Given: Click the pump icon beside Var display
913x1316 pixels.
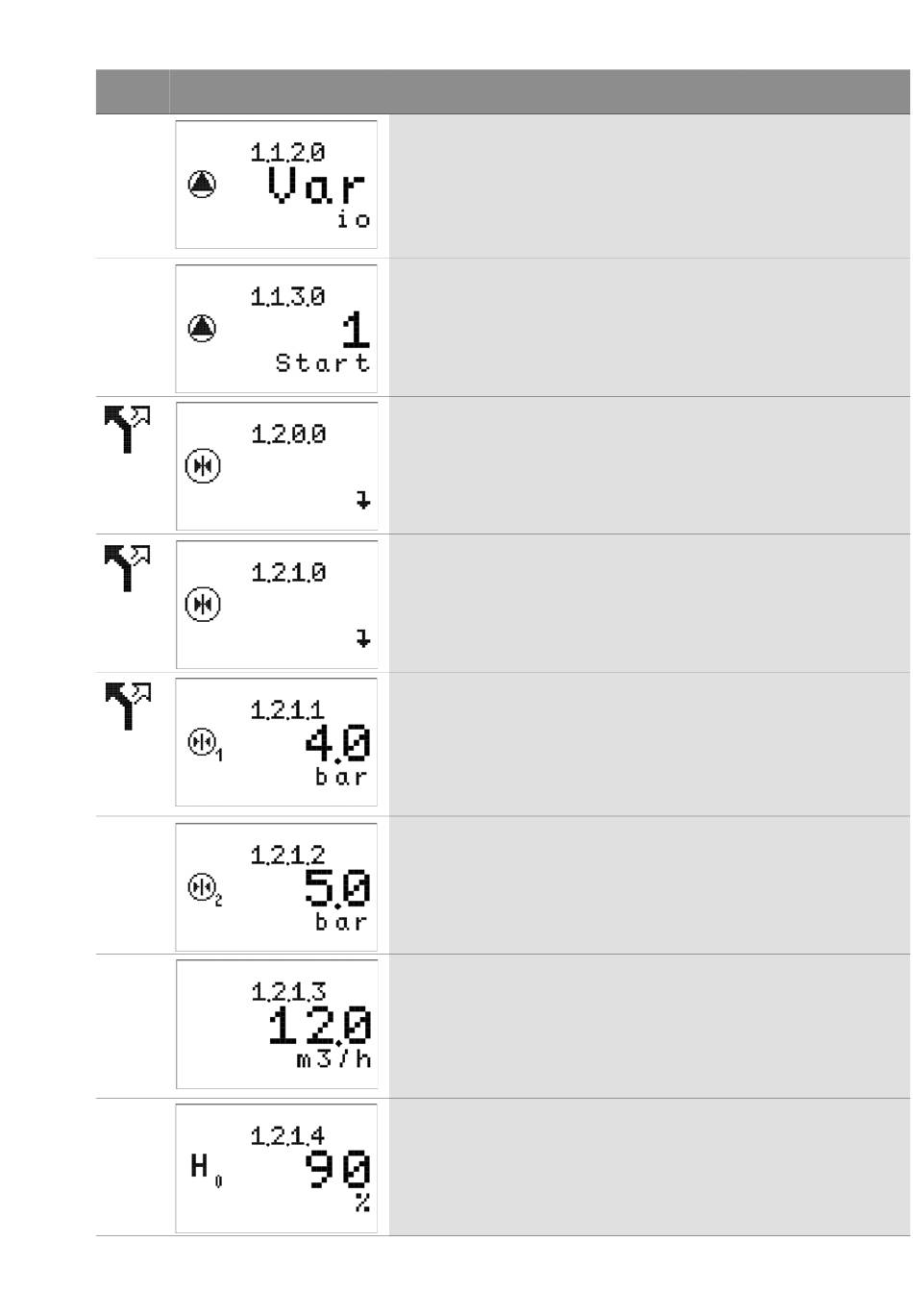Looking at the screenshot, I should click(x=202, y=184).
